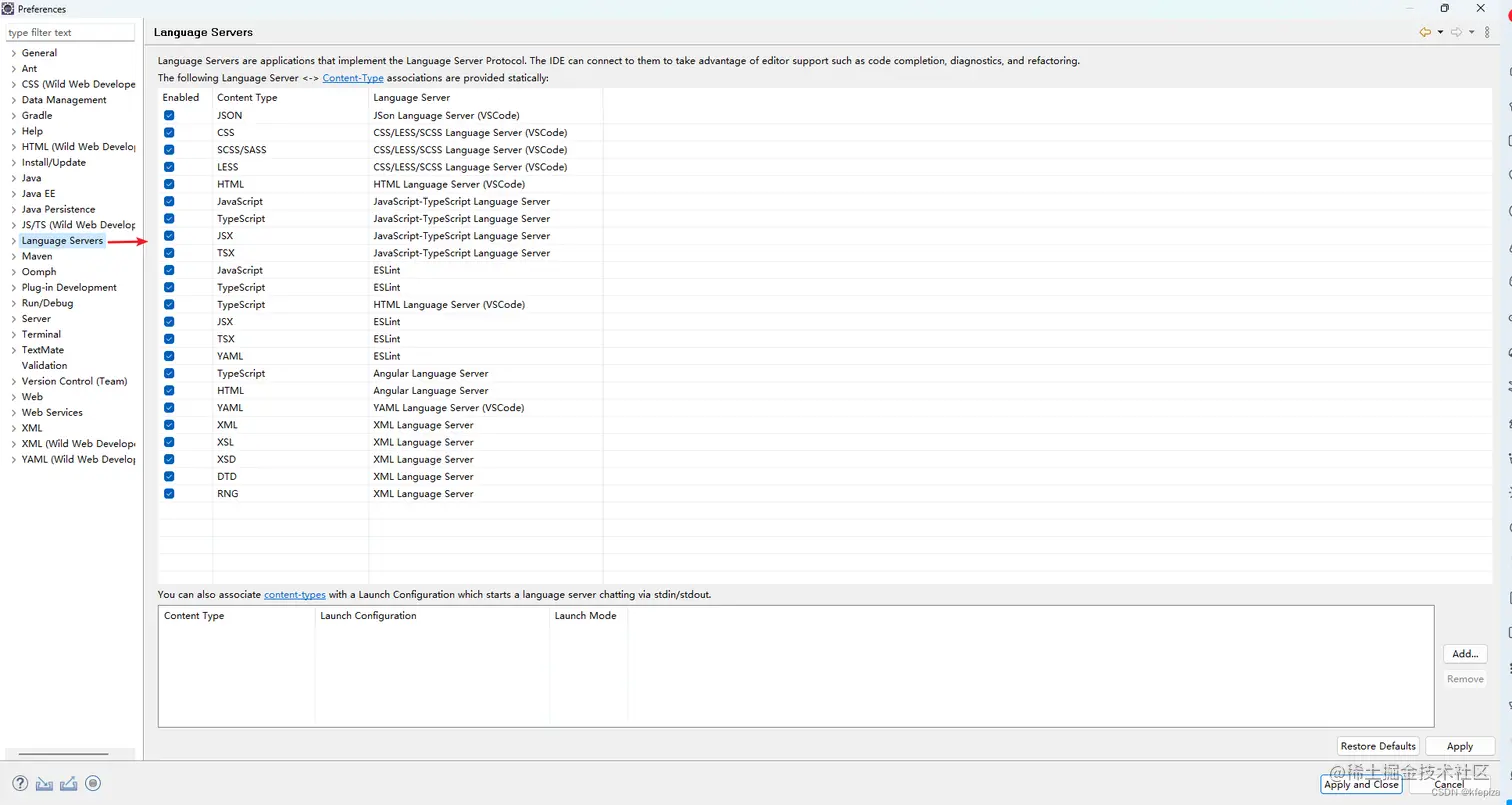Click Apply and Close
The width and height of the screenshot is (1512, 805).
[x=1361, y=785]
